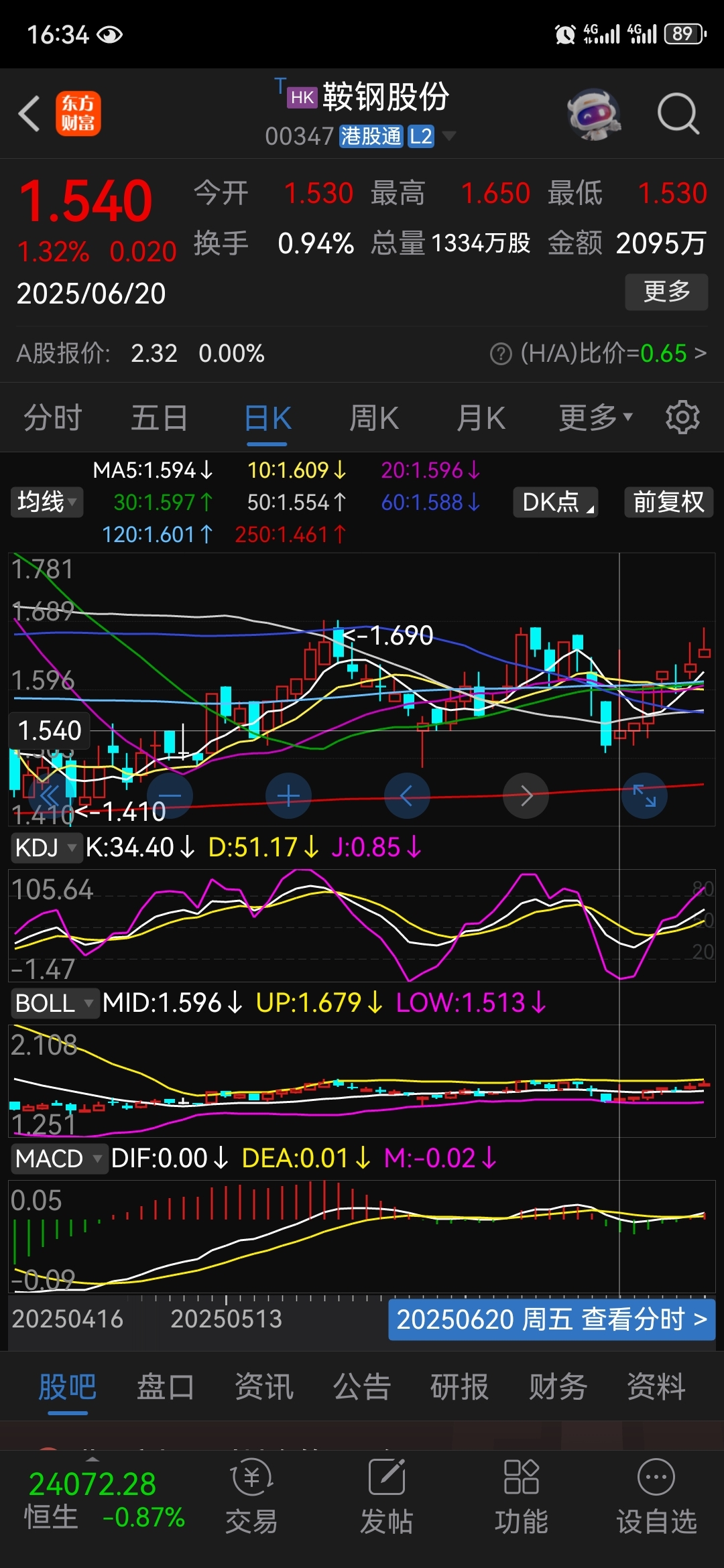Viewport: 724px width, 1568px height.
Task: Open the 更多 period dropdown
Action: pyautogui.click(x=596, y=417)
